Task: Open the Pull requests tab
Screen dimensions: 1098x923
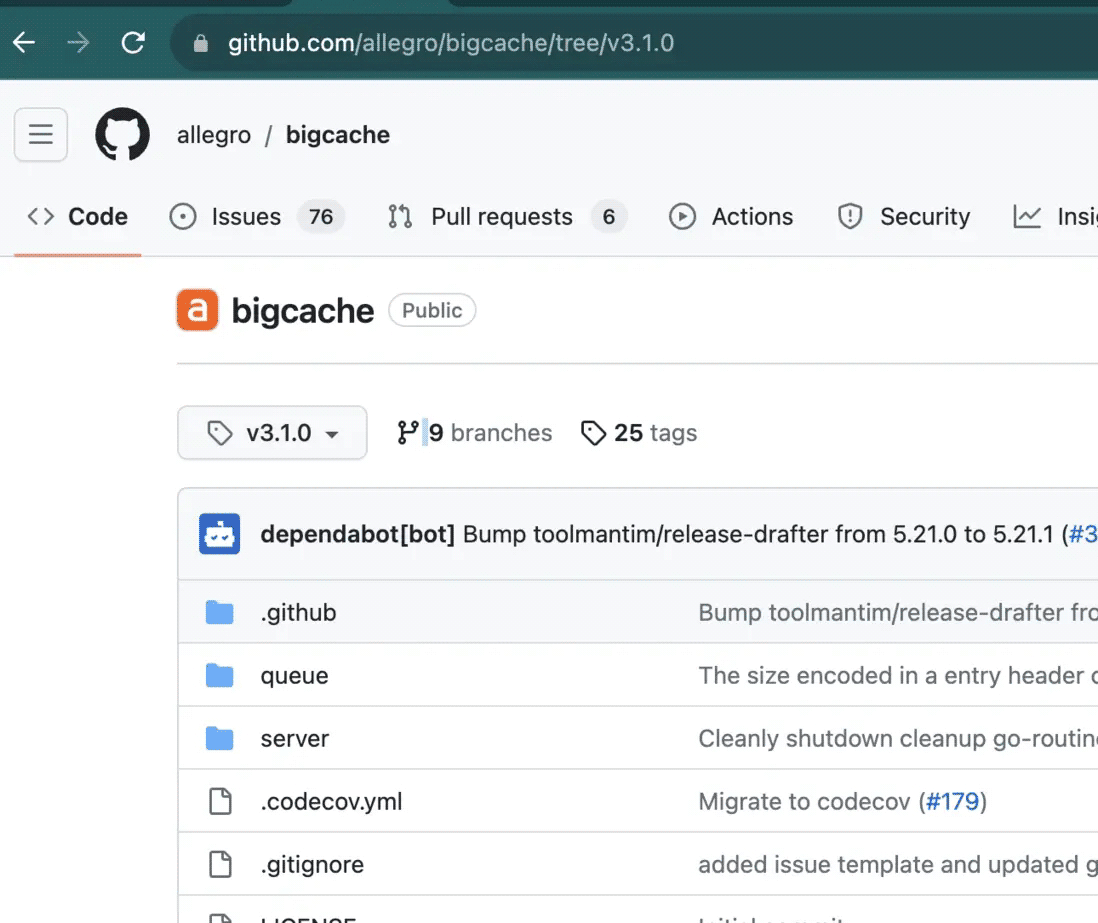Action: click(x=507, y=216)
